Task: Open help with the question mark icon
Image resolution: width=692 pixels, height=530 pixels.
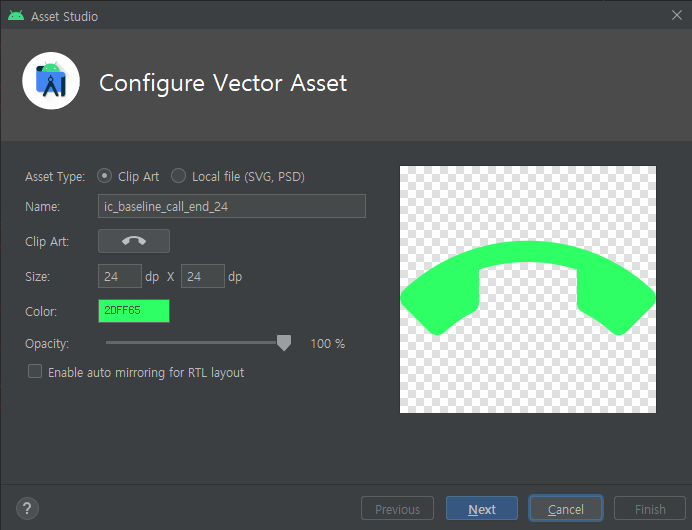Action: (27, 508)
